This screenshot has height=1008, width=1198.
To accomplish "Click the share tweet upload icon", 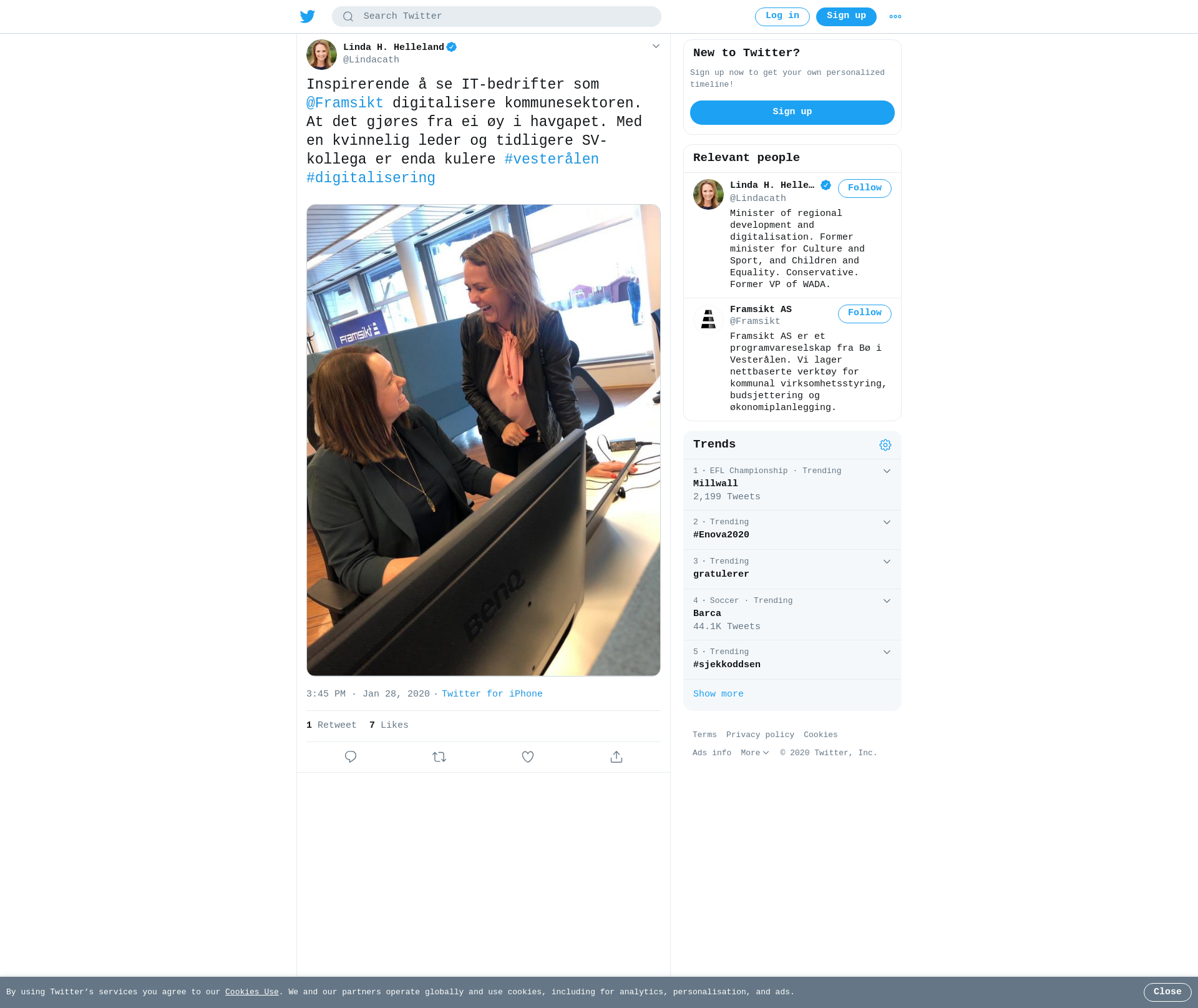I will (x=616, y=756).
